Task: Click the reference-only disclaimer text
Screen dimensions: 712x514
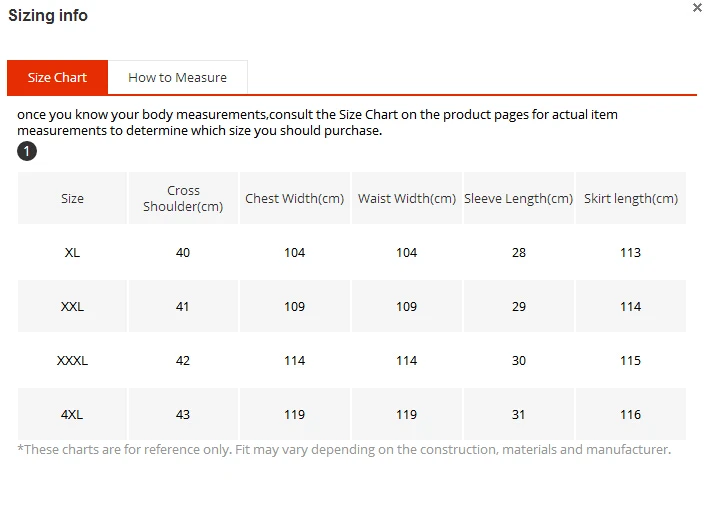Action: tap(344, 450)
